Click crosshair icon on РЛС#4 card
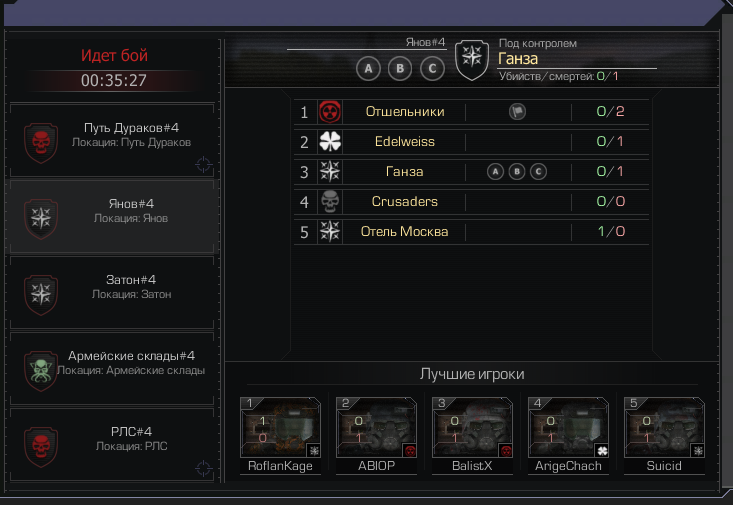This screenshot has width=733, height=505. coord(203,468)
